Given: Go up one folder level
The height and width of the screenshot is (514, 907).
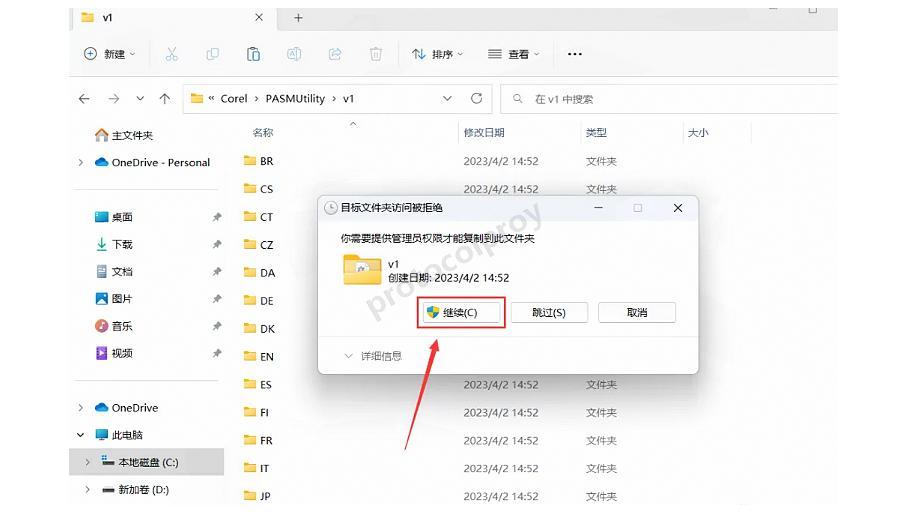Looking at the screenshot, I should pyautogui.click(x=165, y=99).
